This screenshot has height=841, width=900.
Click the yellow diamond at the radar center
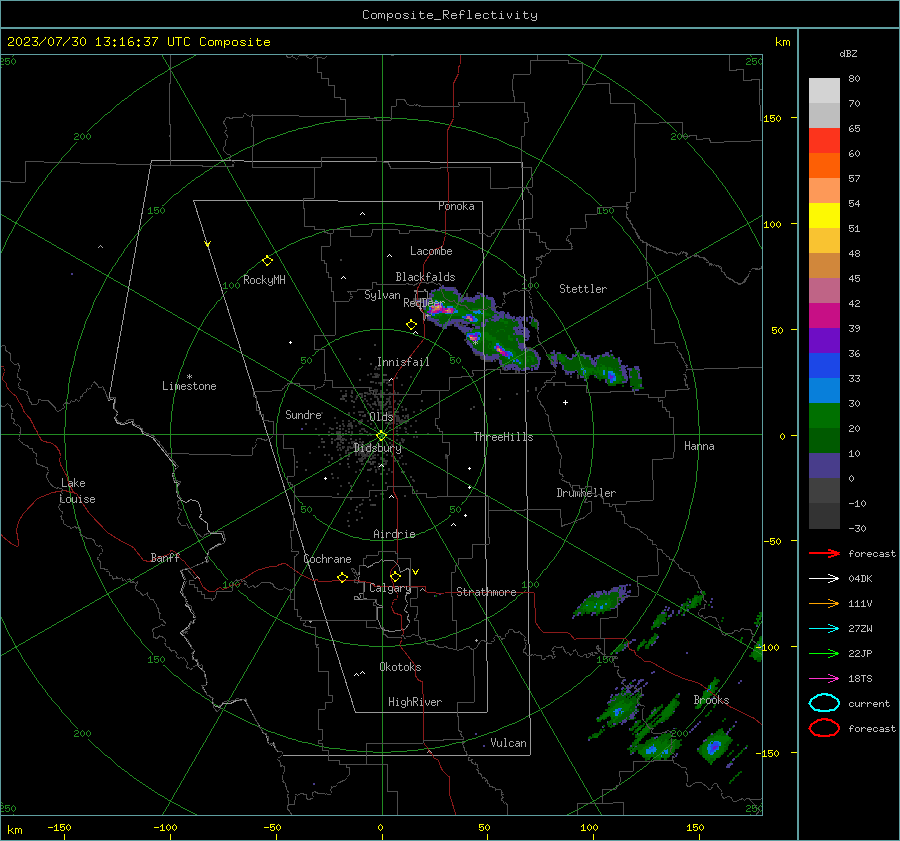click(381, 436)
